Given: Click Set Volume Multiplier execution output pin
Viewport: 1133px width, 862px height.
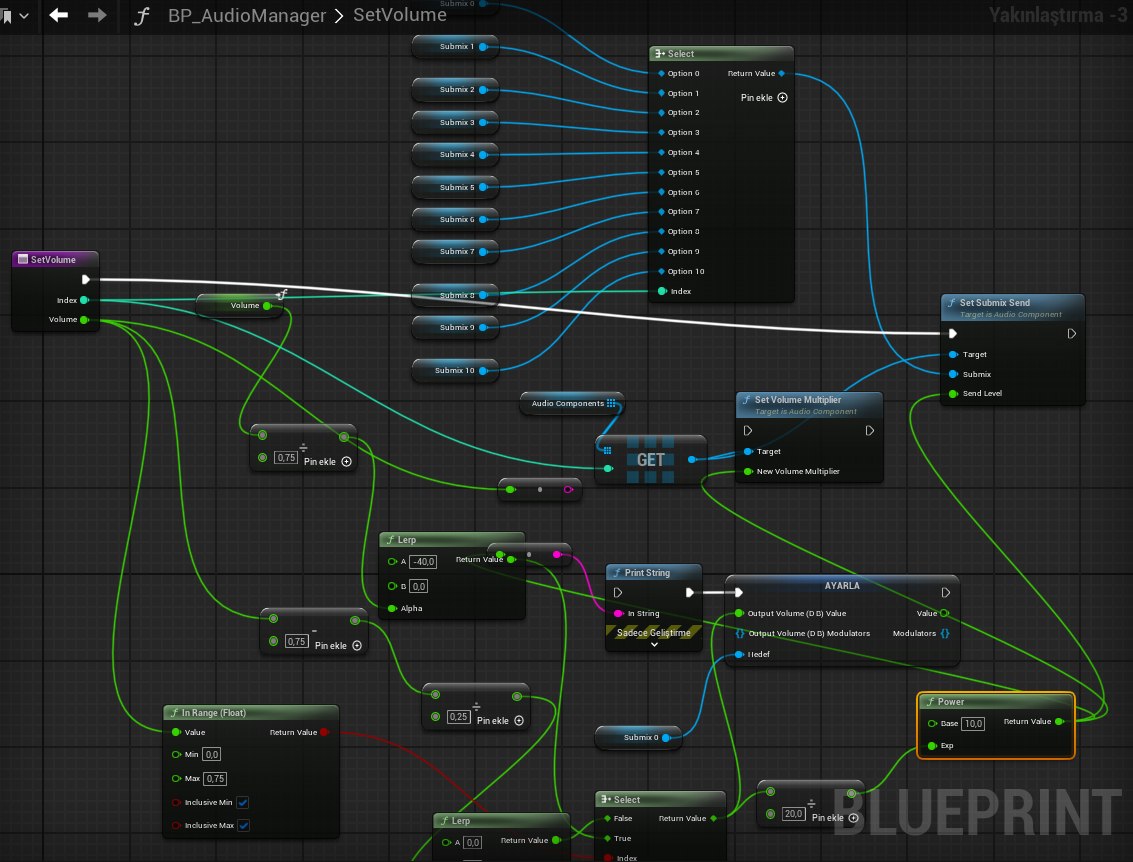Looking at the screenshot, I should [870, 431].
